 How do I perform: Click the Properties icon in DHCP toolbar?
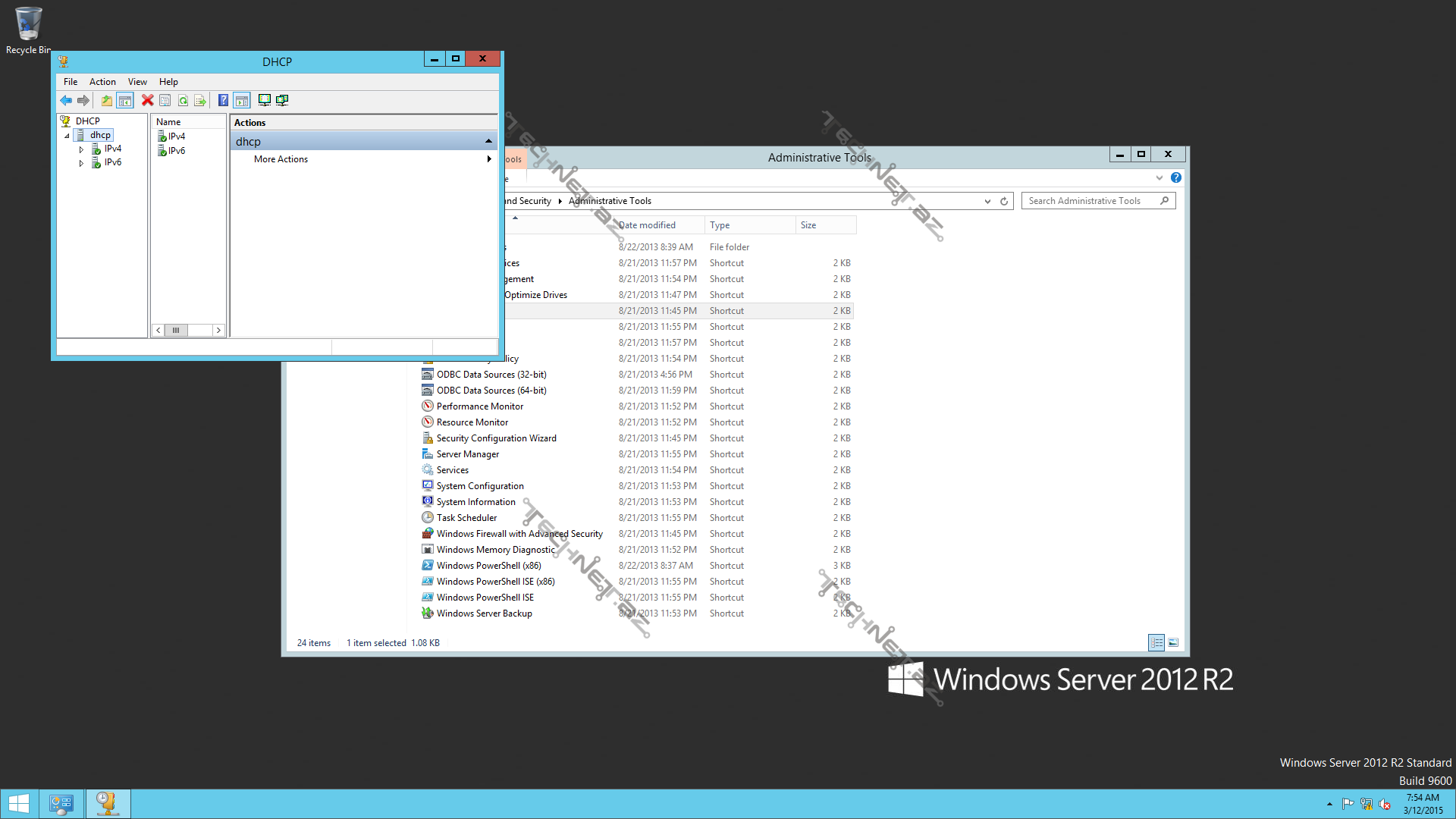[165, 100]
